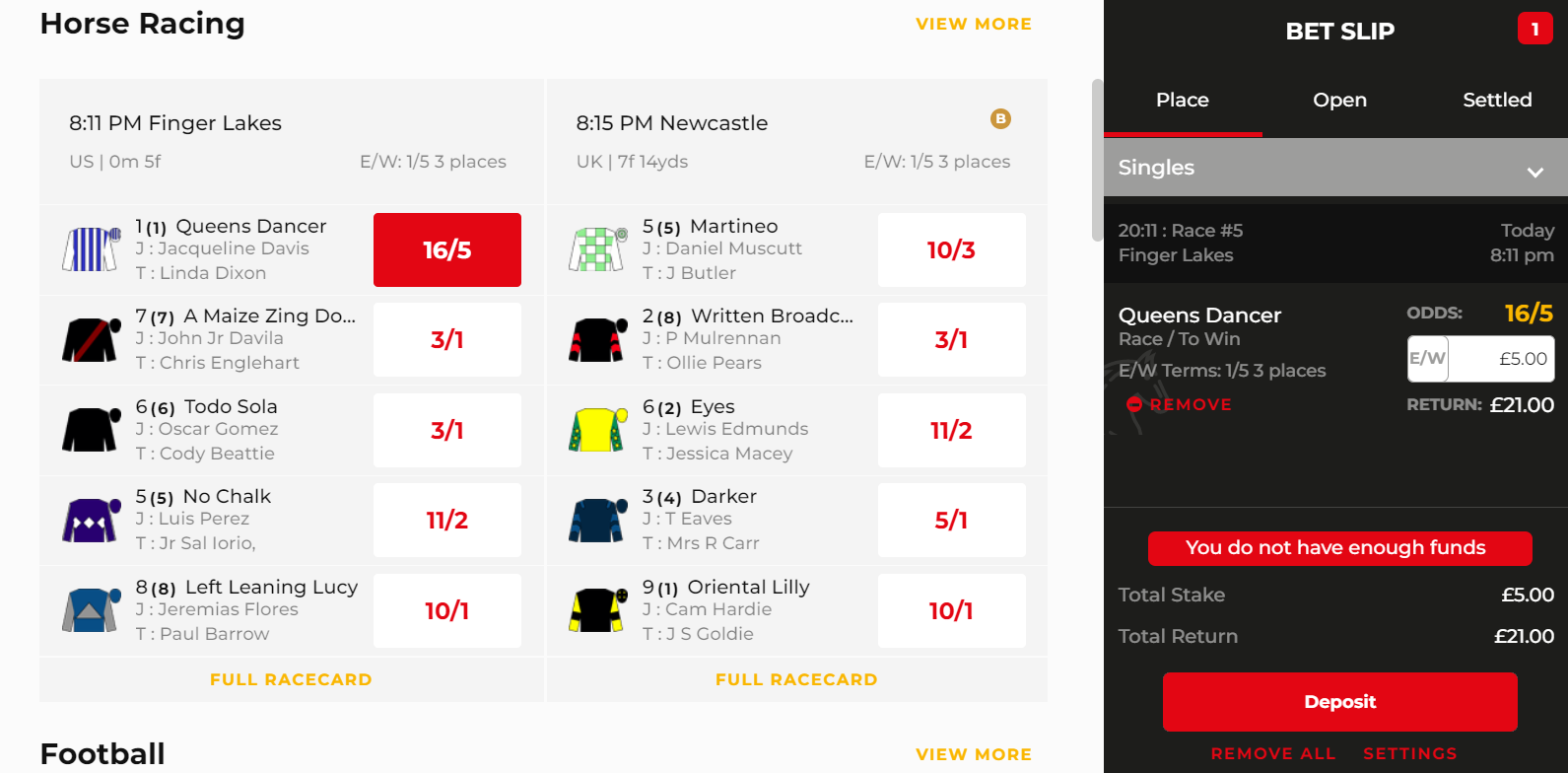Open the Newcastle FULL RACECARD
The width and height of the screenshot is (1568, 773).
pyautogui.click(x=796, y=679)
